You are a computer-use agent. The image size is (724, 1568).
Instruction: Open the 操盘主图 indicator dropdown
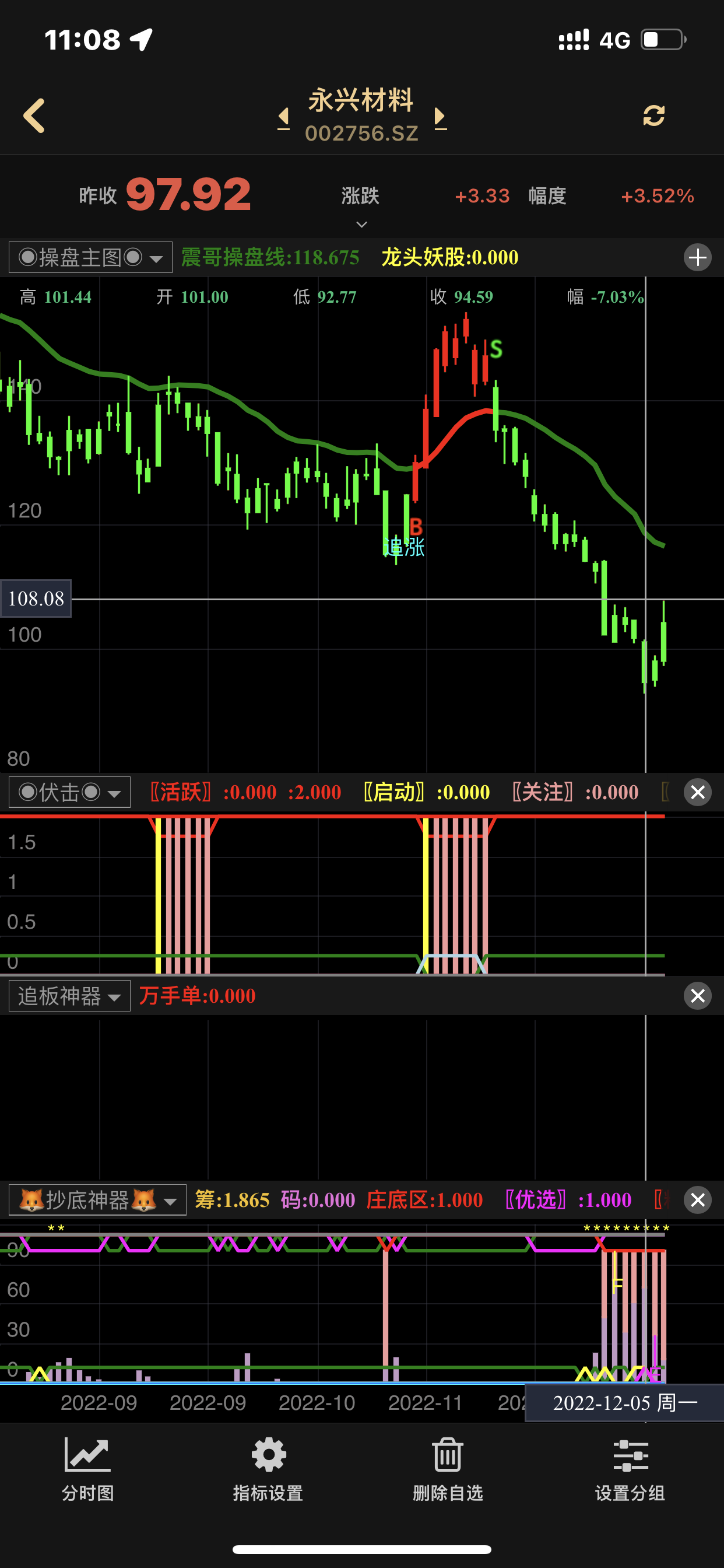coord(91,257)
